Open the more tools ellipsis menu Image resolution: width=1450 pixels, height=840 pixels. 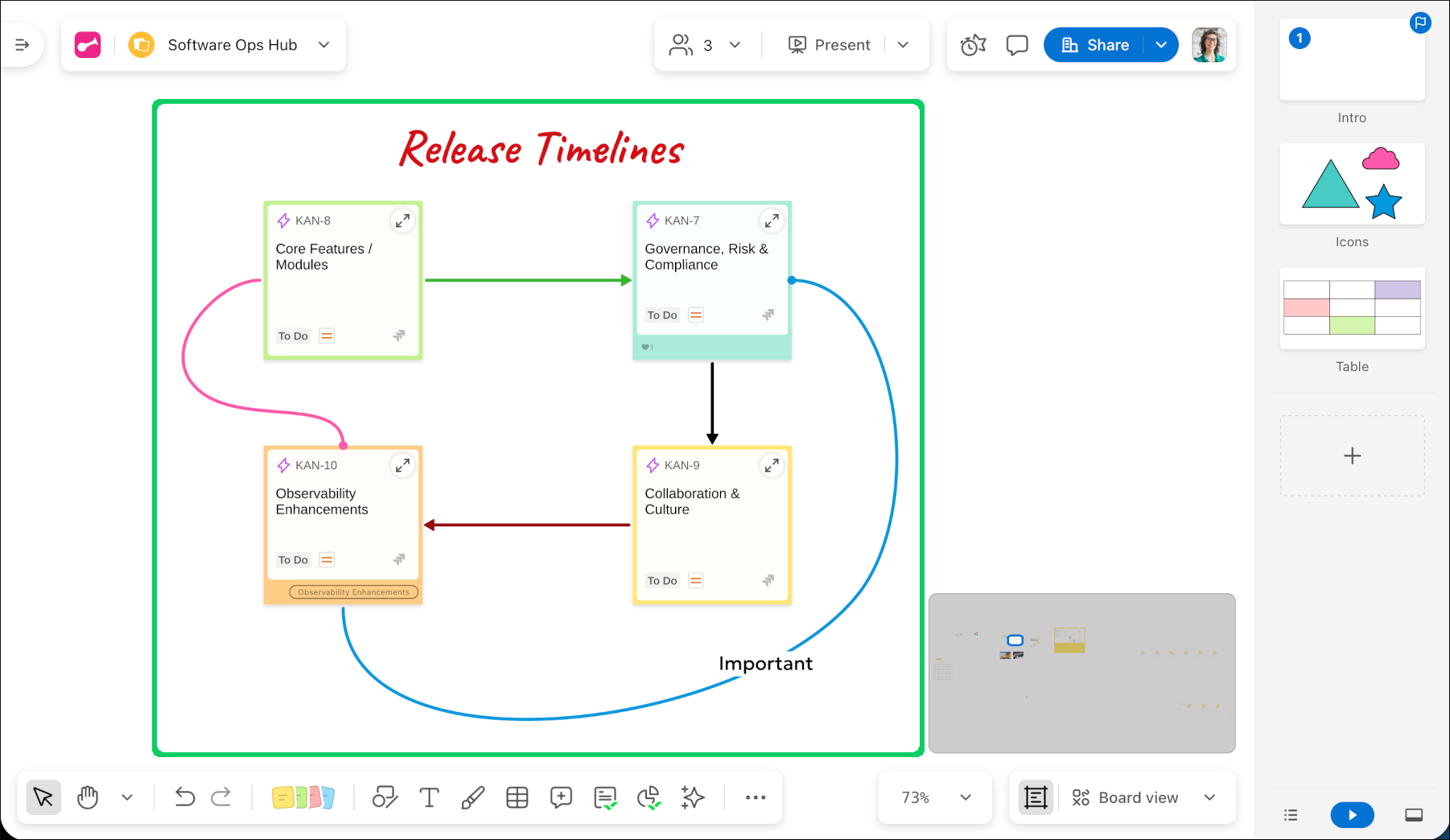pos(755,797)
